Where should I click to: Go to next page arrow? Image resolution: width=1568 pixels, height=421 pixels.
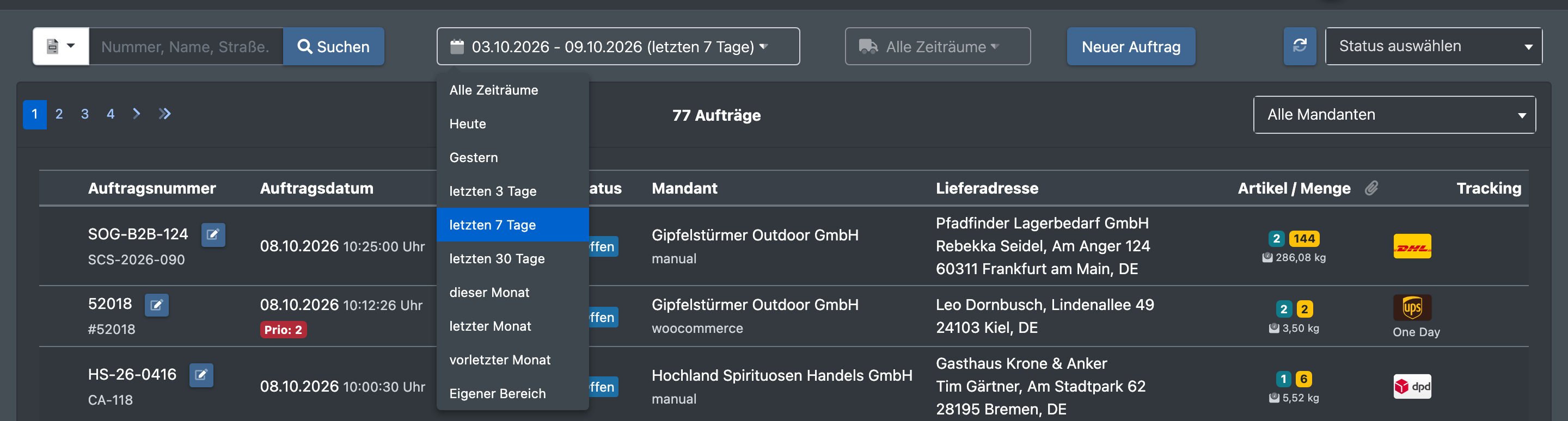(136, 114)
